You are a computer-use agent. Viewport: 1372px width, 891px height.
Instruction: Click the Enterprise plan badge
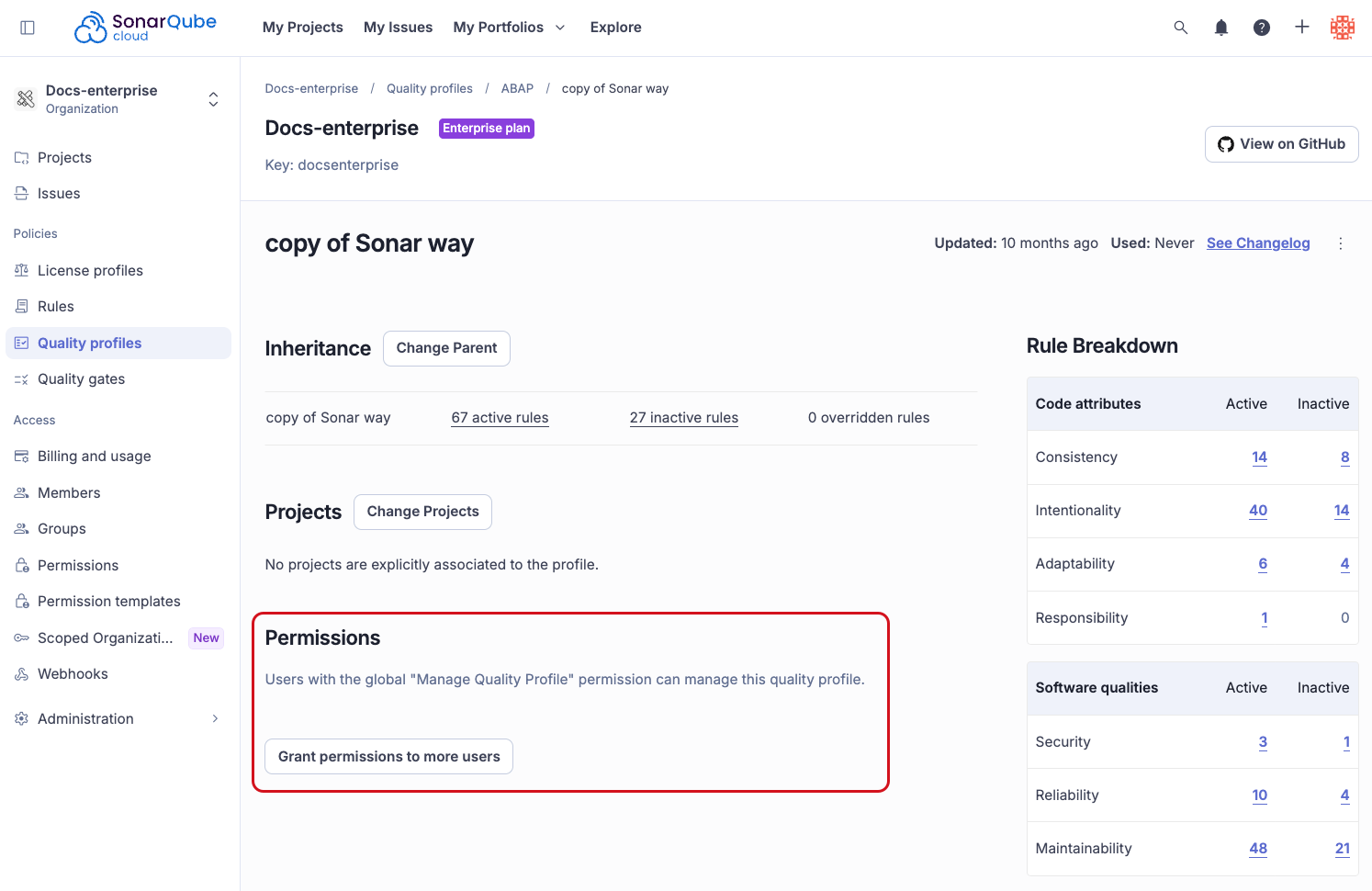pos(487,129)
